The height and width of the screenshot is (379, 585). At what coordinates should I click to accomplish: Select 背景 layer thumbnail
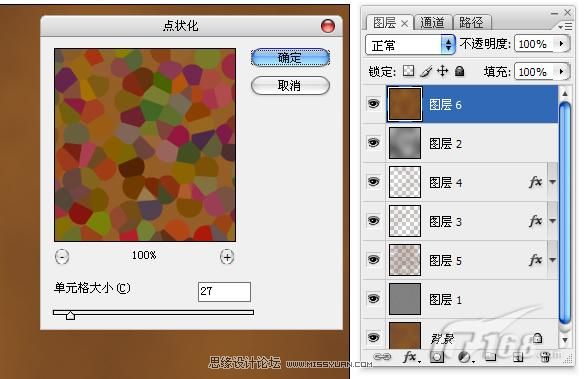click(x=405, y=335)
